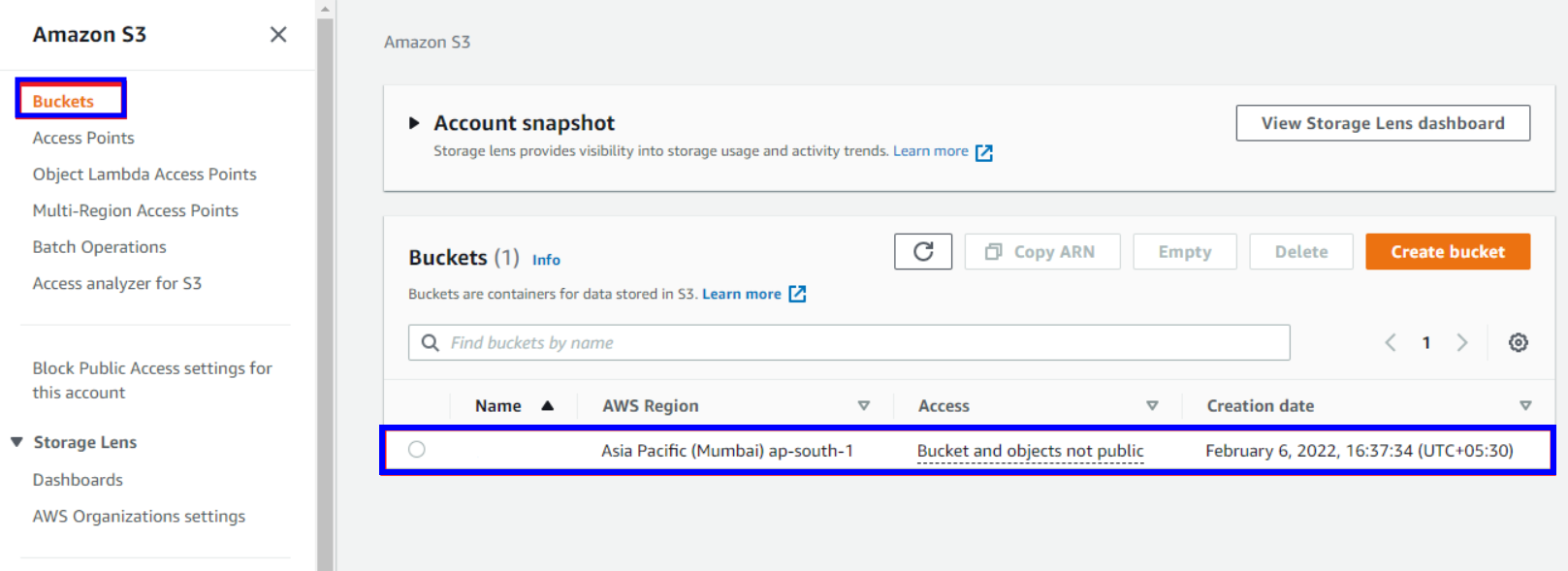Open Storage Lens Dashboards
Screen dimensions: 1568x571
(78, 480)
